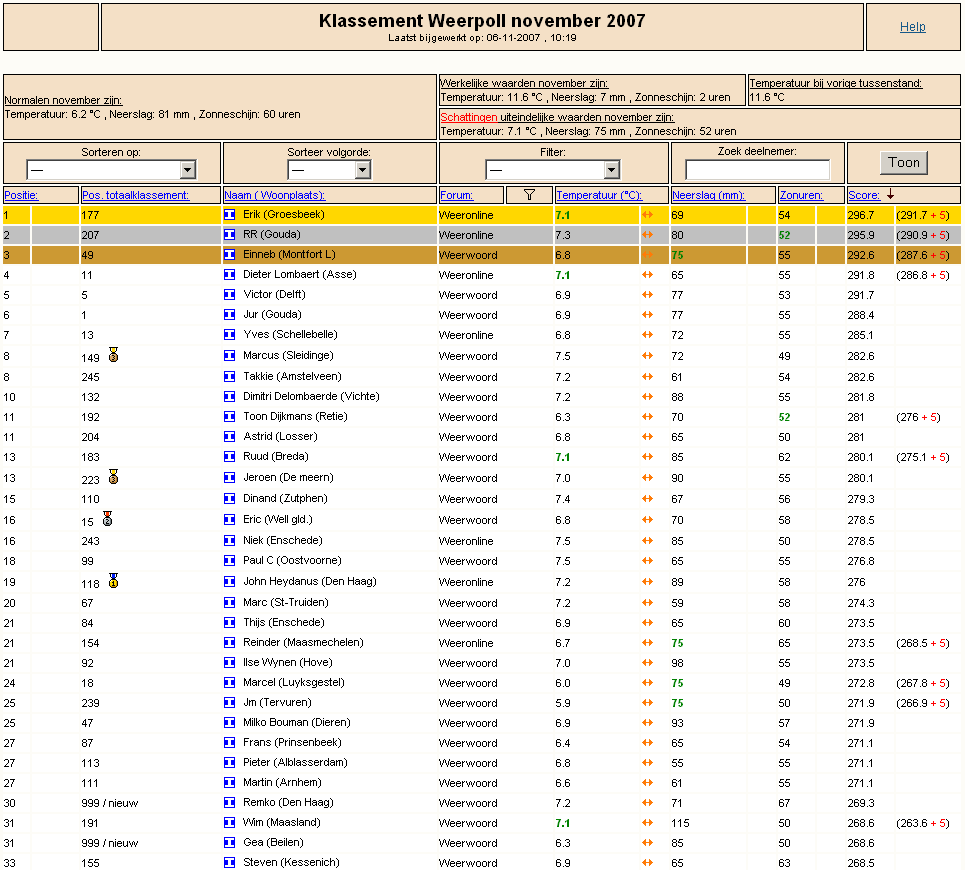The image size is (965, 870).
Task: Click the red sort arrow beside Score header
Action: coord(890,194)
